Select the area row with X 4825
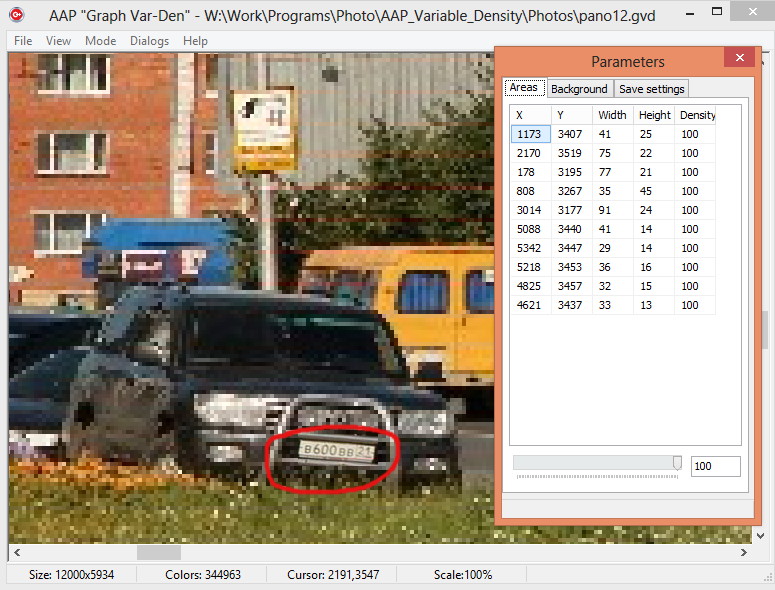The height and width of the screenshot is (590, 775). pyautogui.click(x=613, y=286)
